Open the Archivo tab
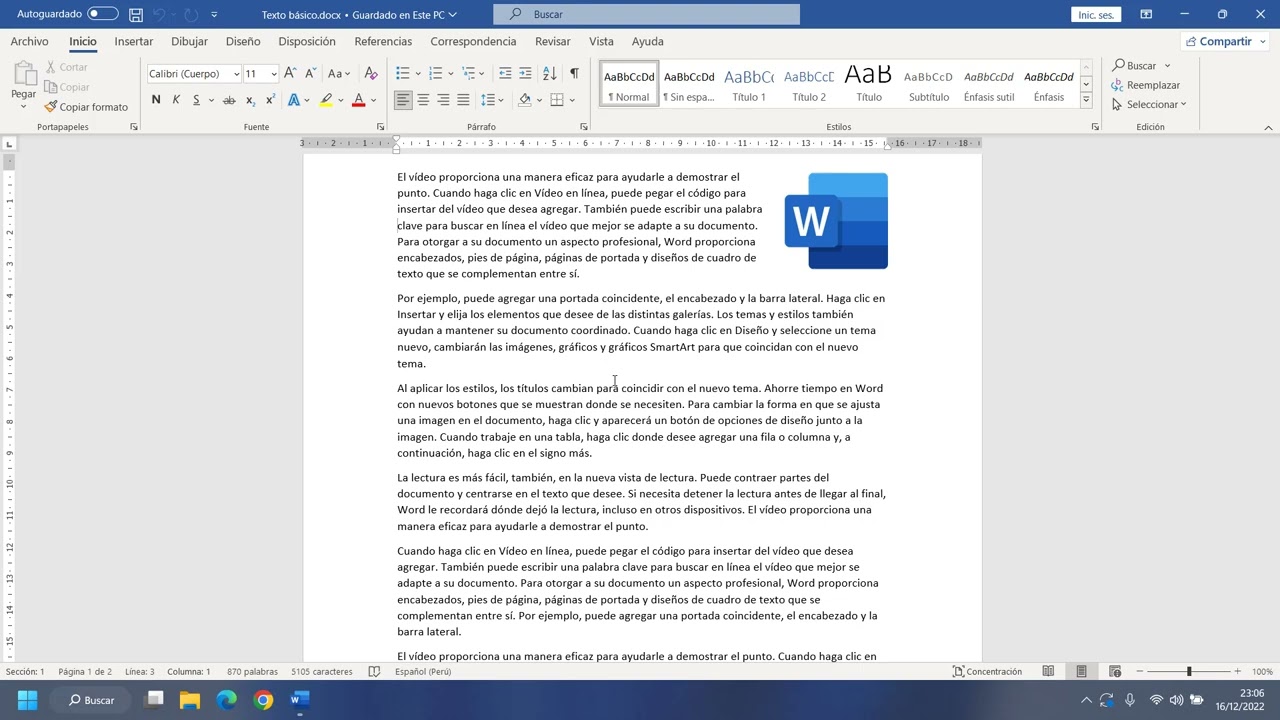 29,42
